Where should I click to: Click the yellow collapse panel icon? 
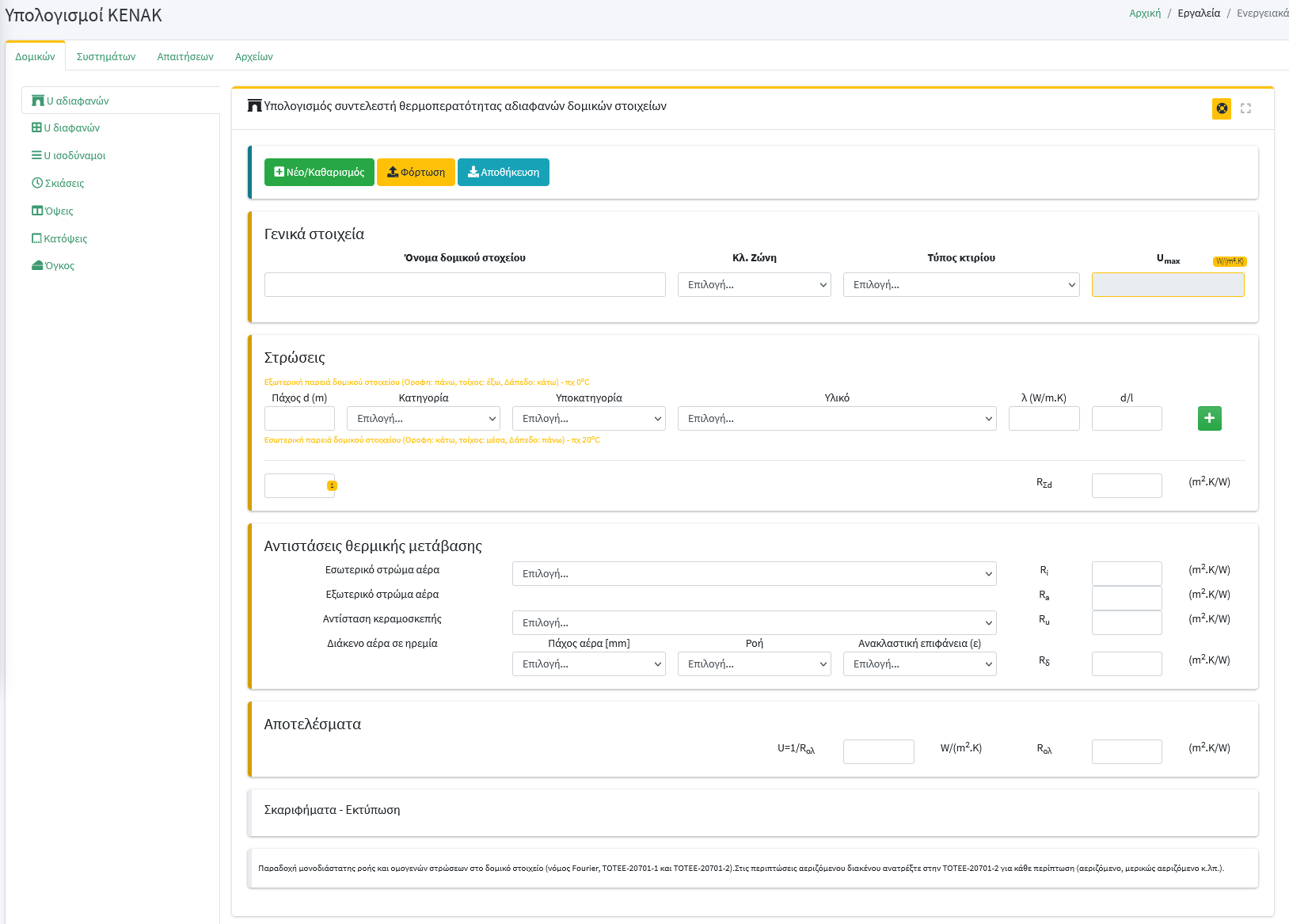[1222, 108]
